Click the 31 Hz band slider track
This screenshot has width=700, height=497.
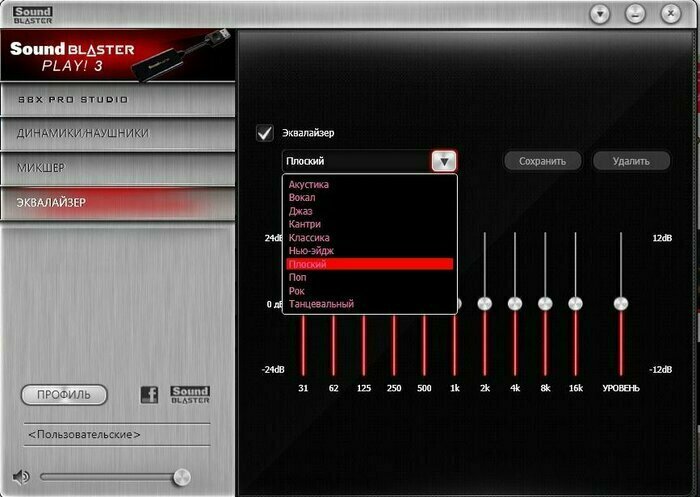(x=303, y=346)
